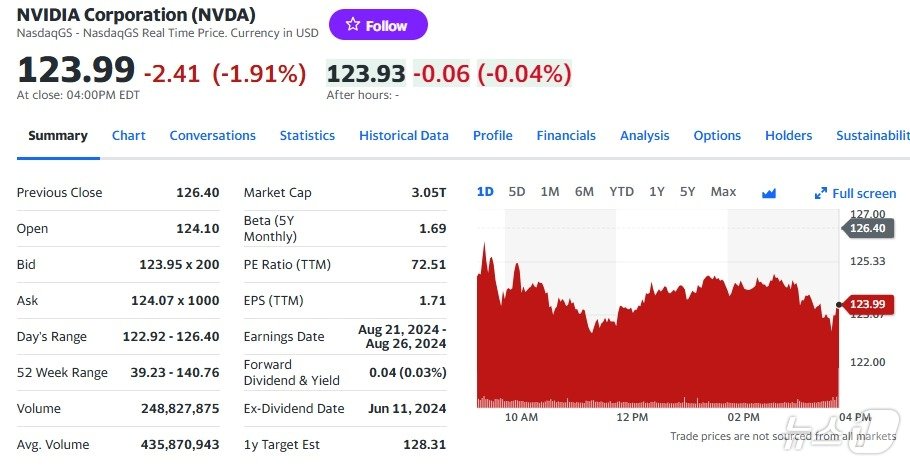Image resolution: width=910 pixels, height=466 pixels.
Task: Open the Analysis tab
Action: click(645, 136)
